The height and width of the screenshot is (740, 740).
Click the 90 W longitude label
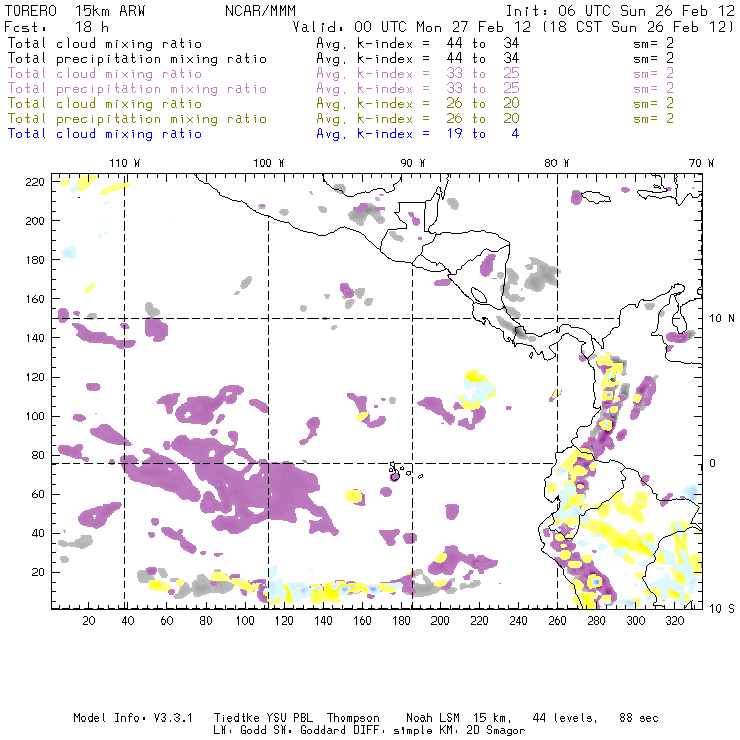click(413, 163)
